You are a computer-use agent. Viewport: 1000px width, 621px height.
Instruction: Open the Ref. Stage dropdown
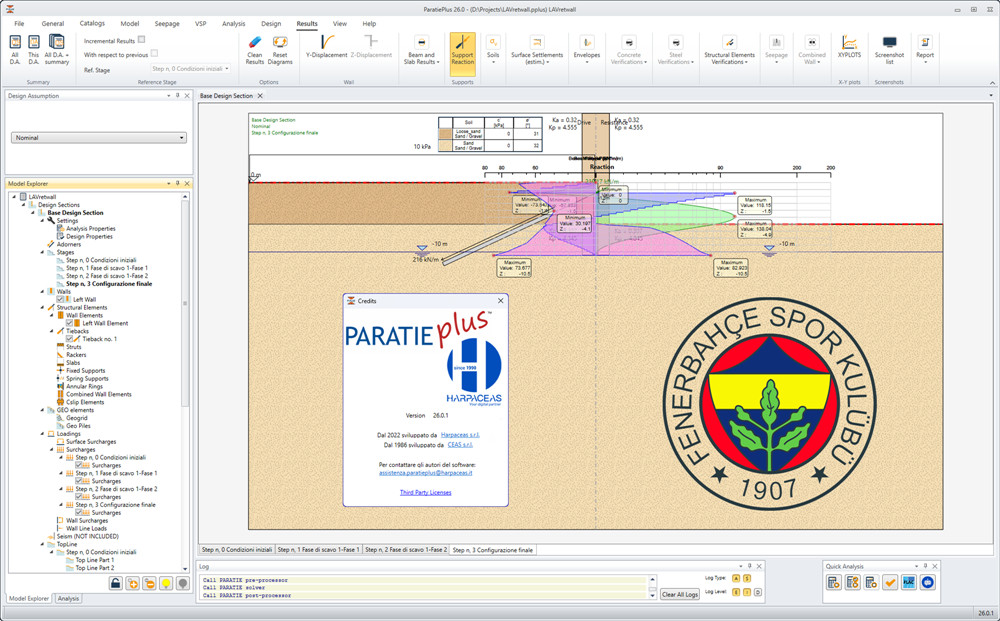point(190,69)
